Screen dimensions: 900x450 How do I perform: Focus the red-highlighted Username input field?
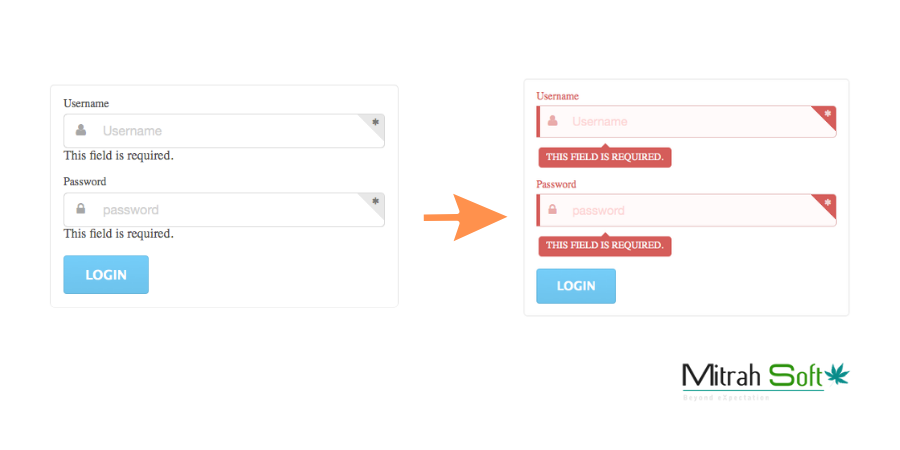click(686, 122)
